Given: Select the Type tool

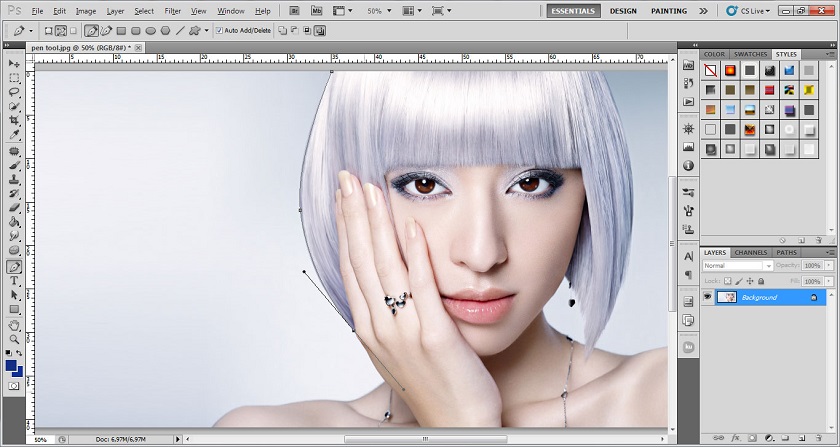Looking at the screenshot, I should [14, 281].
